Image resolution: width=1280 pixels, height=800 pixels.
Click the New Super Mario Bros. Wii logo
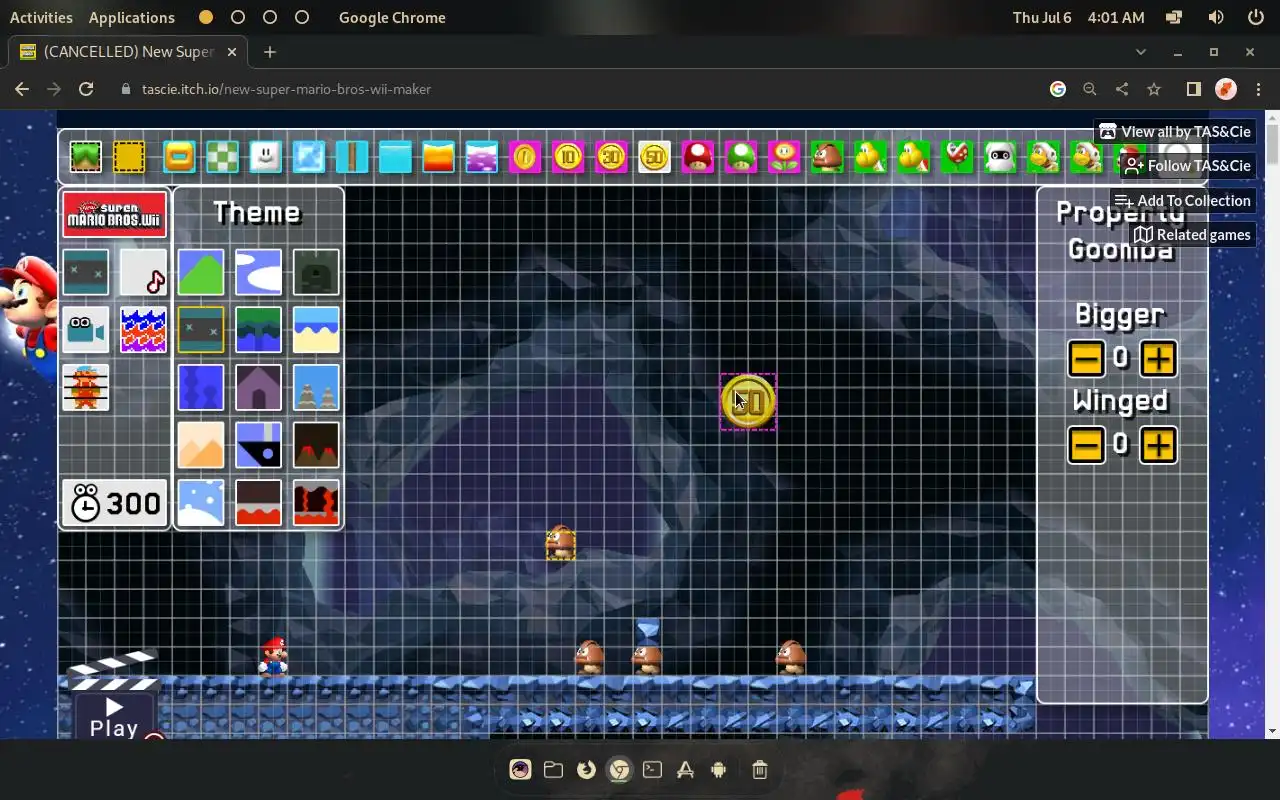[114, 215]
